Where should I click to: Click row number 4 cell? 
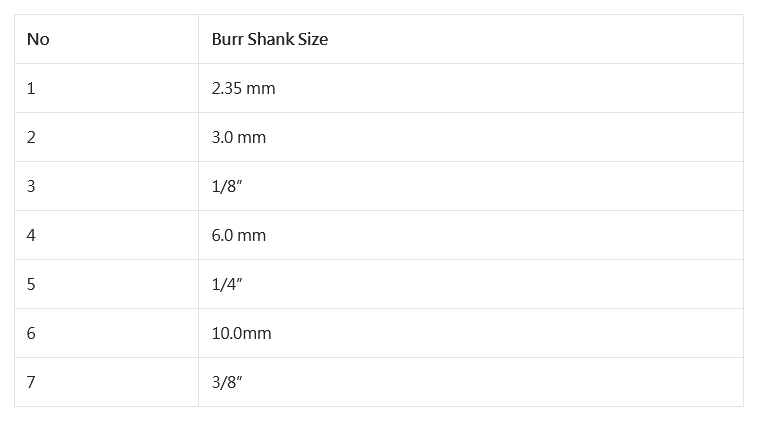[106, 235]
